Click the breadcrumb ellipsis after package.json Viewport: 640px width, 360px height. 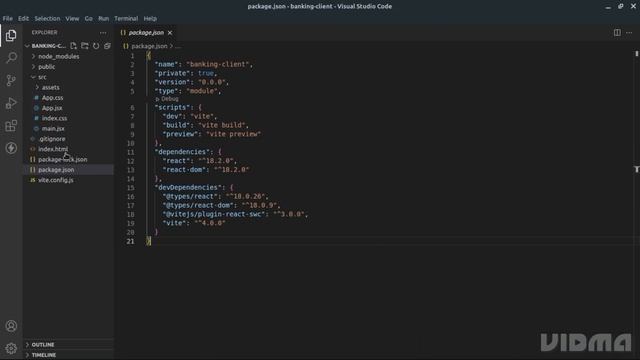178,46
